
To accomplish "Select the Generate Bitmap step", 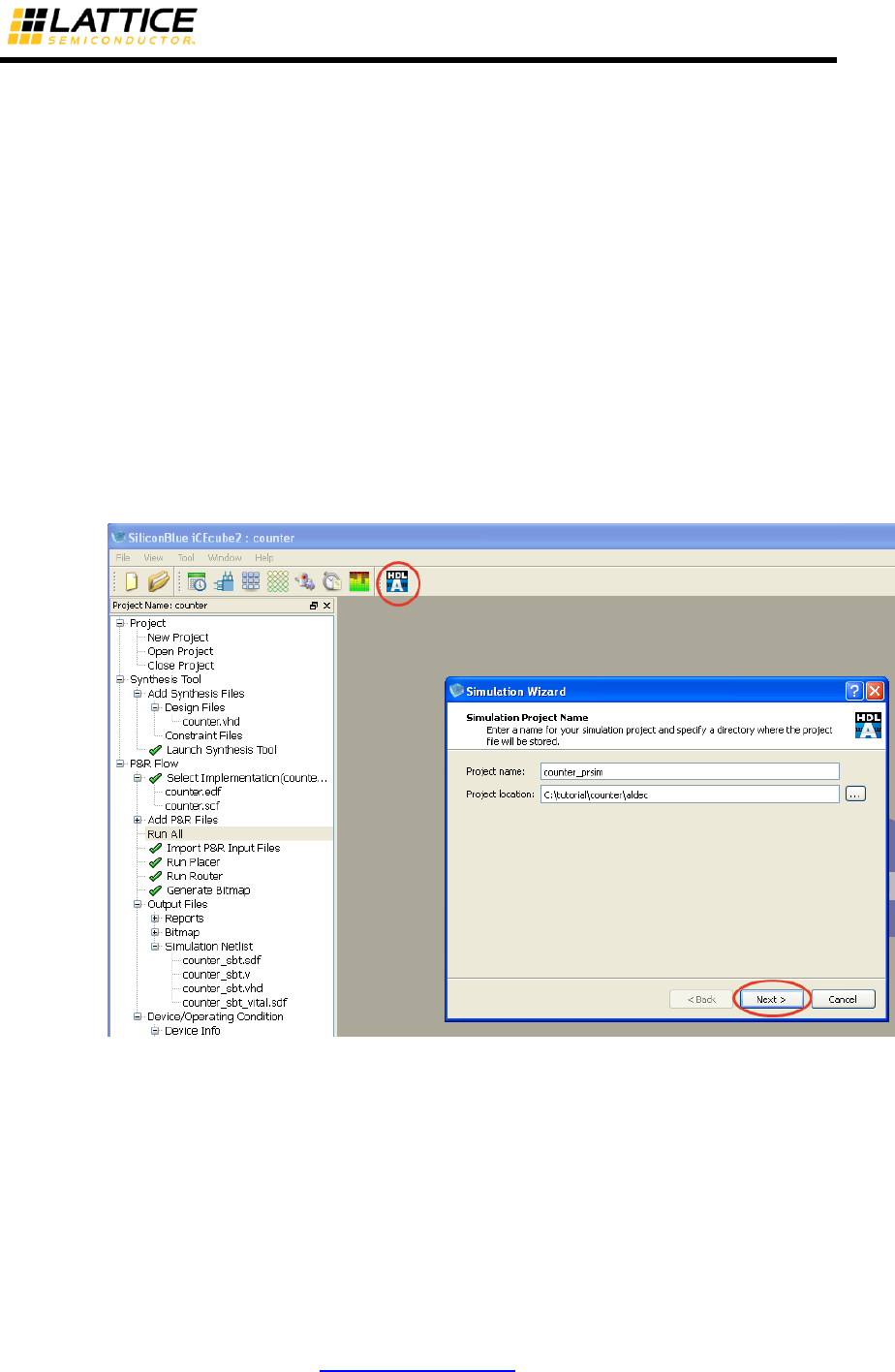I will (208, 890).
